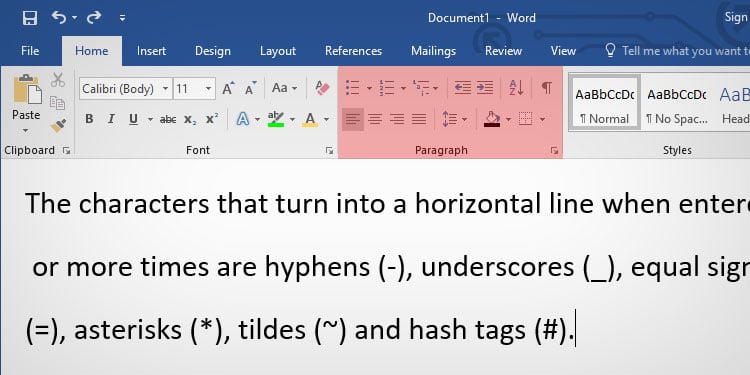Image resolution: width=750 pixels, height=375 pixels.
Task: Toggle strikethrough formatting
Action: coord(168,119)
